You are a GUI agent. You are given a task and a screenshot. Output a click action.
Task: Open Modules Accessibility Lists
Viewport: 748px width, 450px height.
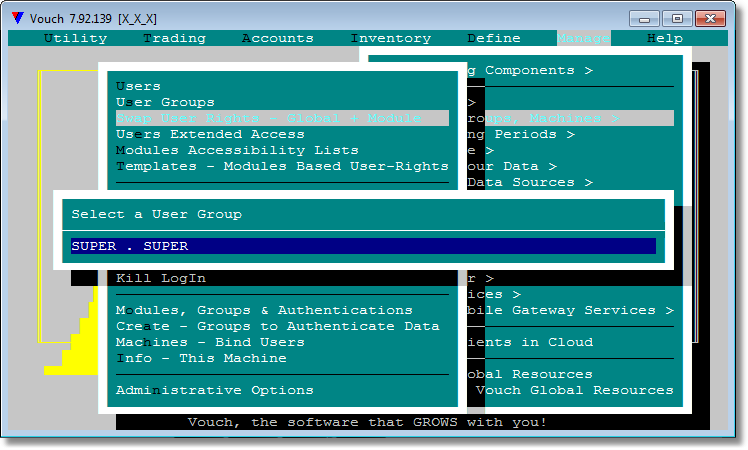click(x=237, y=150)
